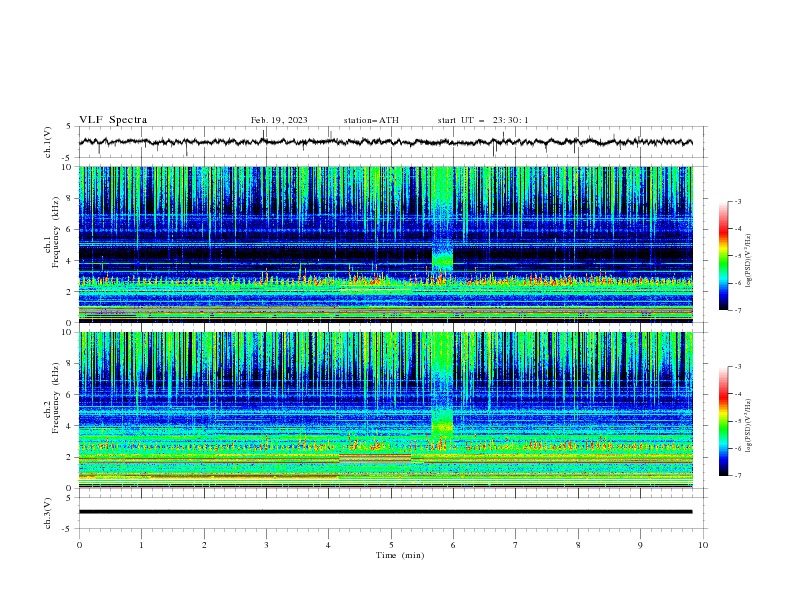The height and width of the screenshot is (612, 792).
Task: Click the ch.2 spectrogram color scale bar
Action: [x=724, y=421]
